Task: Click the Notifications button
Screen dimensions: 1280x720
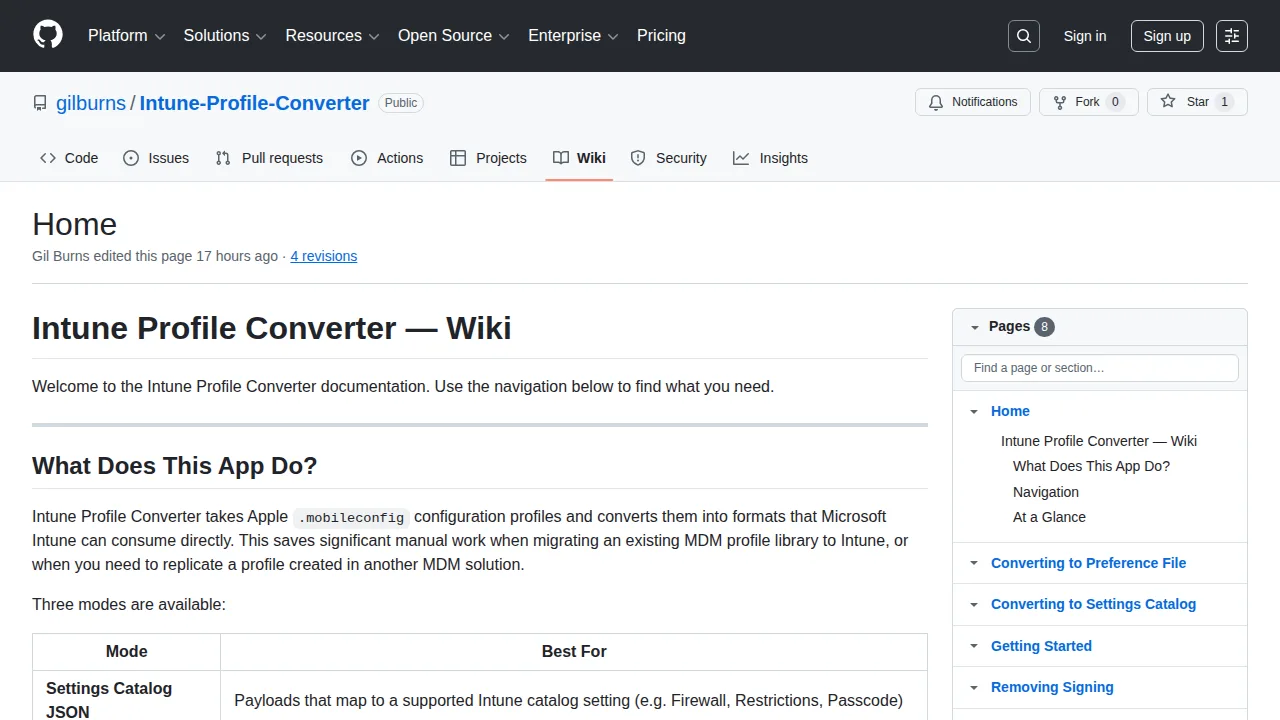Action: tap(973, 102)
